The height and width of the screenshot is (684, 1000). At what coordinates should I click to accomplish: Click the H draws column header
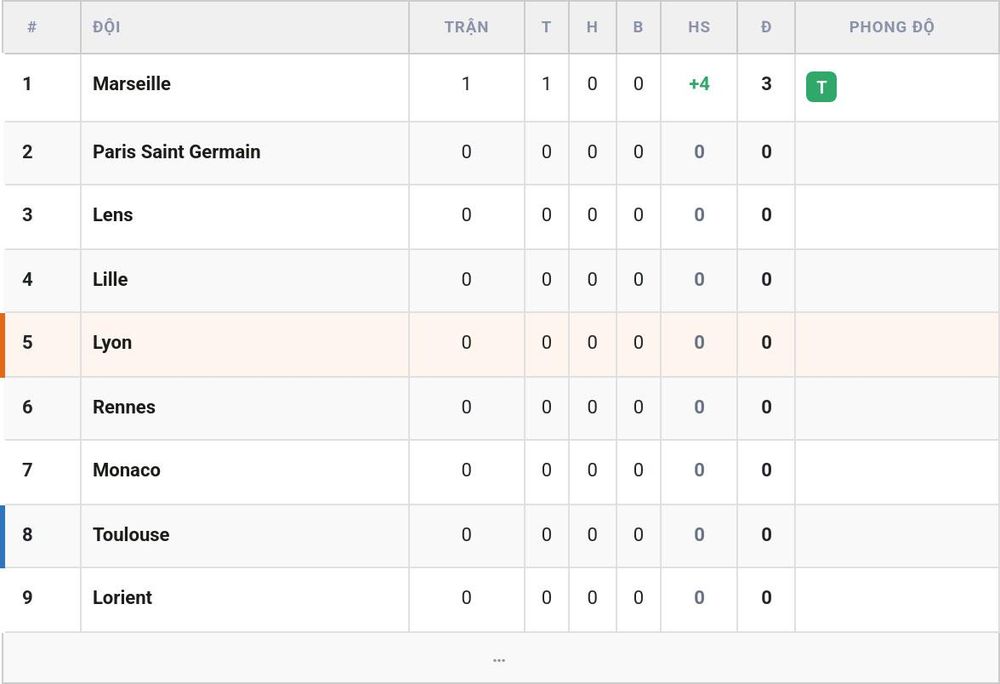(592, 27)
